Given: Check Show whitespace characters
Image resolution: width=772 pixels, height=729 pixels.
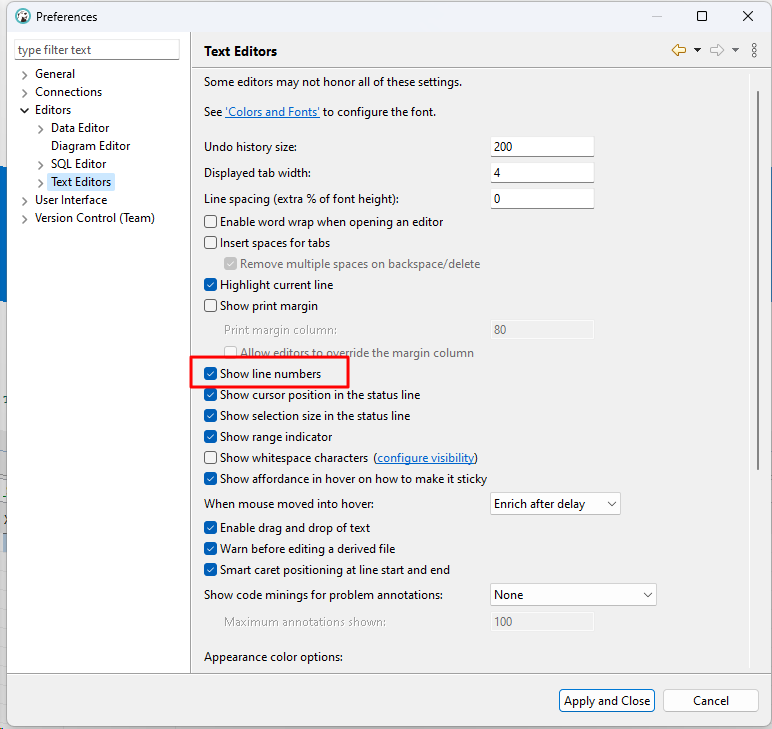Looking at the screenshot, I should coord(210,458).
